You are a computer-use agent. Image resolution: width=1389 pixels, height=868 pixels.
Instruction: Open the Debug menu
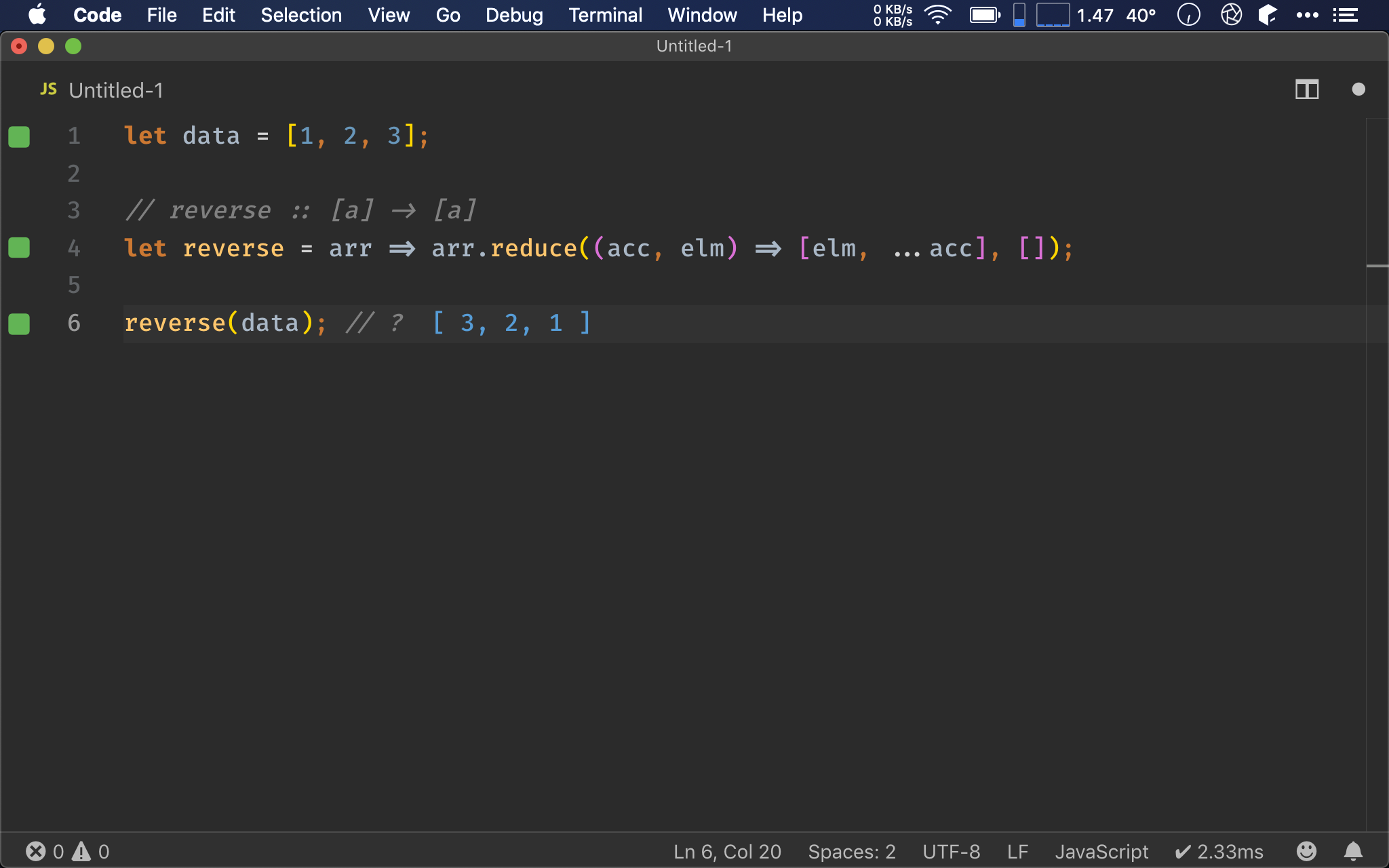(514, 15)
